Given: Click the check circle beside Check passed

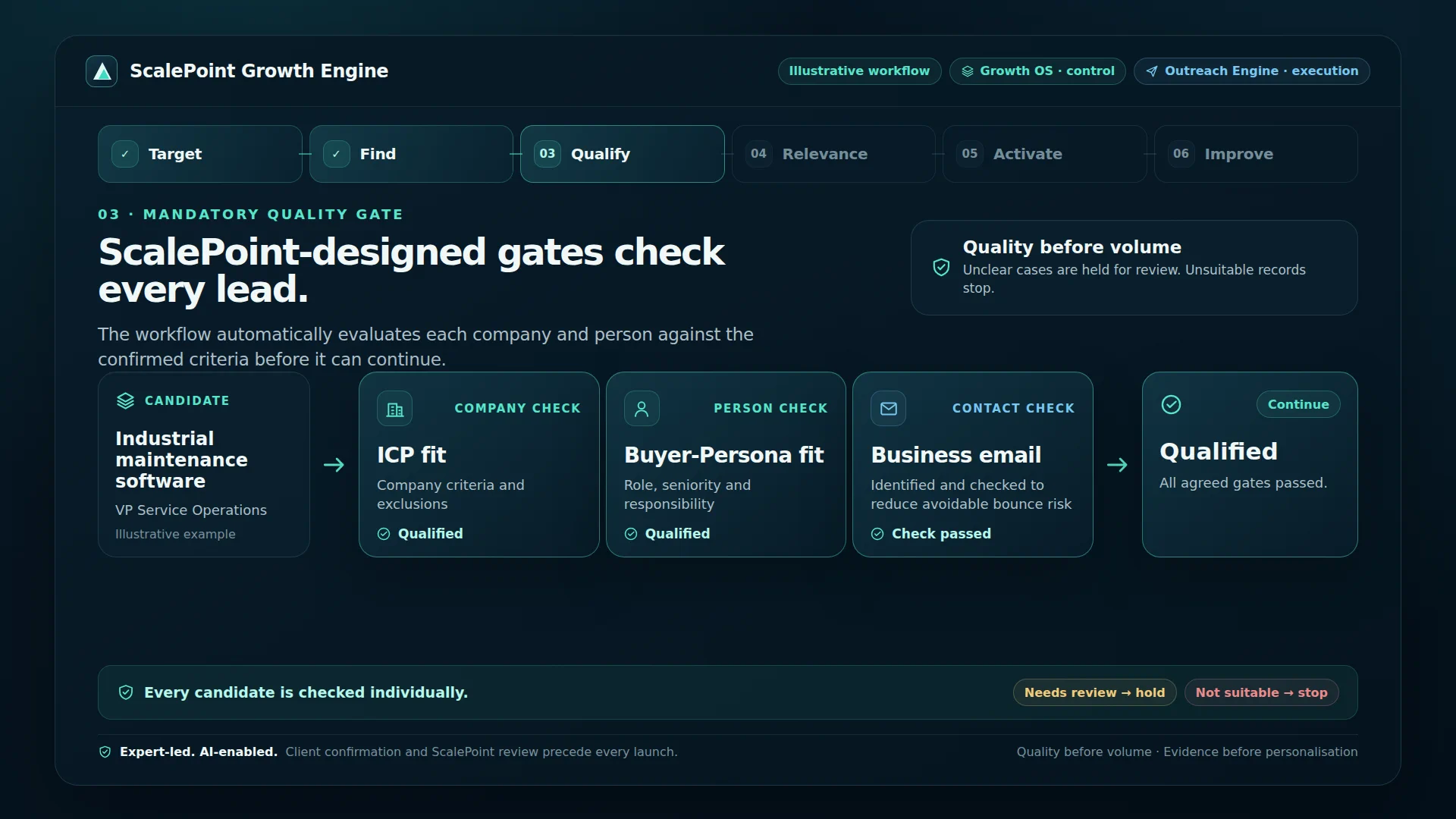Looking at the screenshot, I should (877, 534).
